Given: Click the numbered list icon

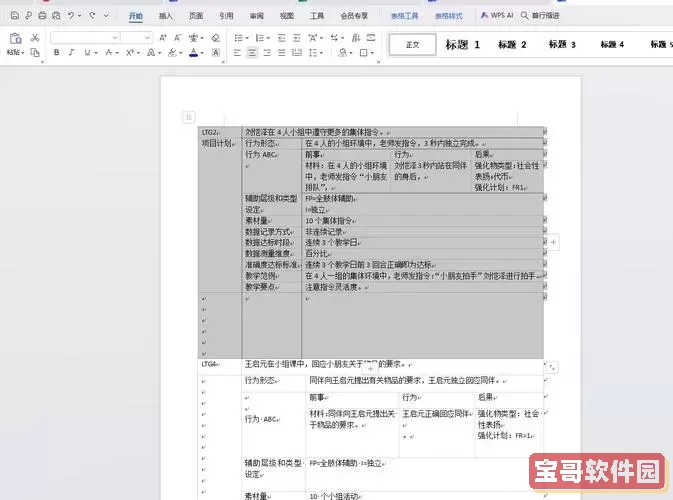Looking at the screenshot, I should click(x=260, y=38).
